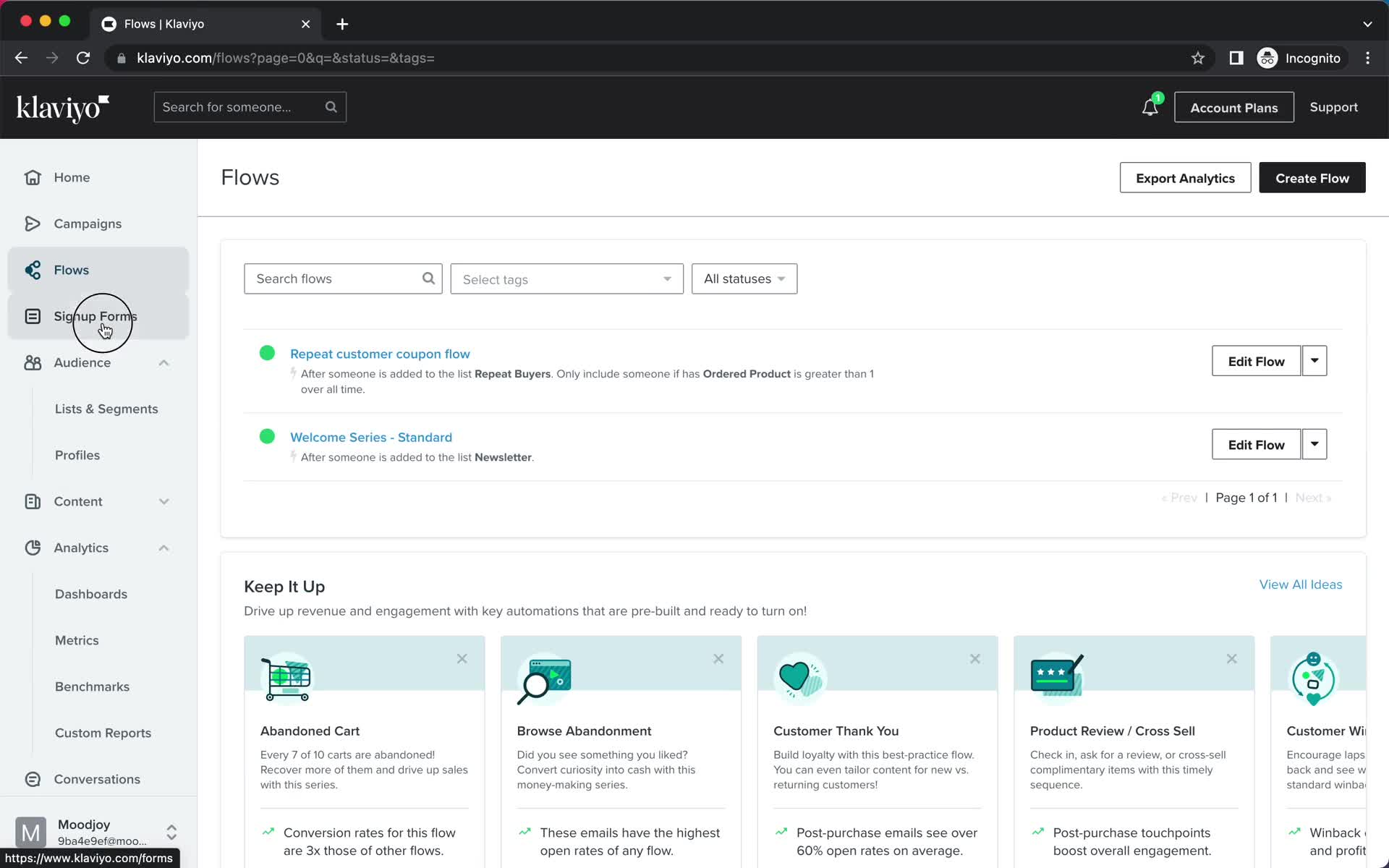Reload the page

83,58
